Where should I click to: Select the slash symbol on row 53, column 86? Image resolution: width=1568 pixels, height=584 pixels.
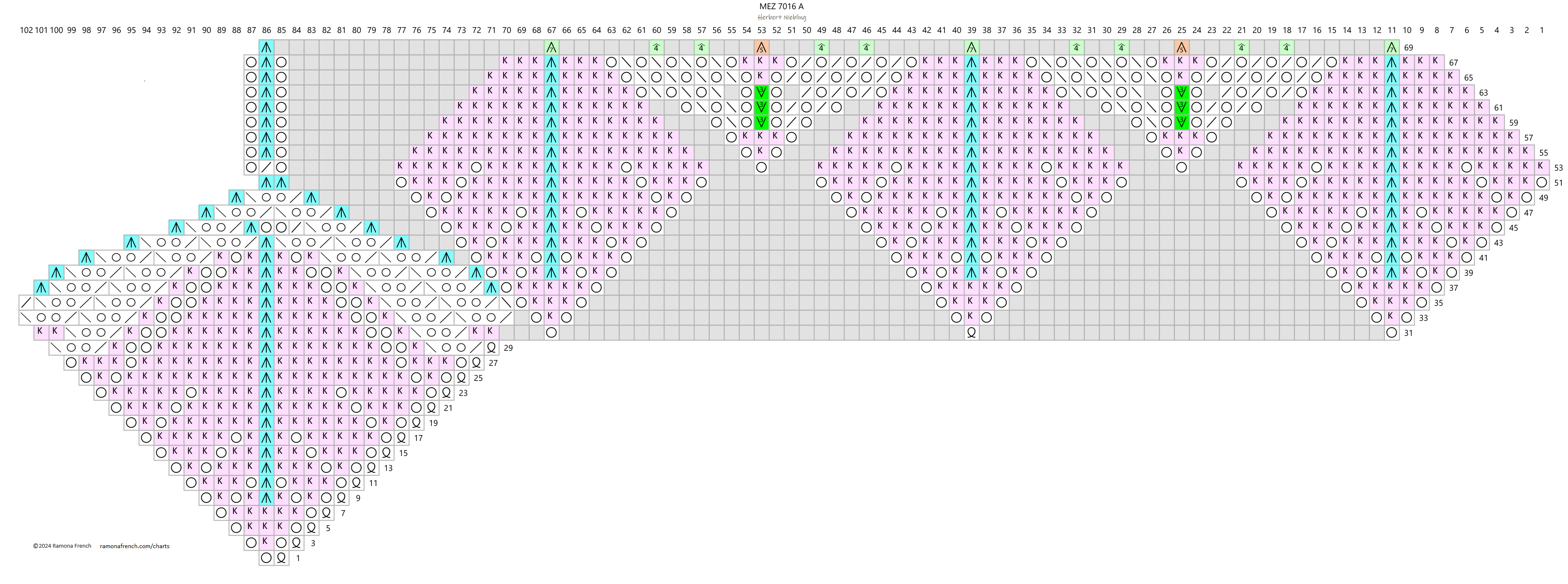tap(266, 167)
